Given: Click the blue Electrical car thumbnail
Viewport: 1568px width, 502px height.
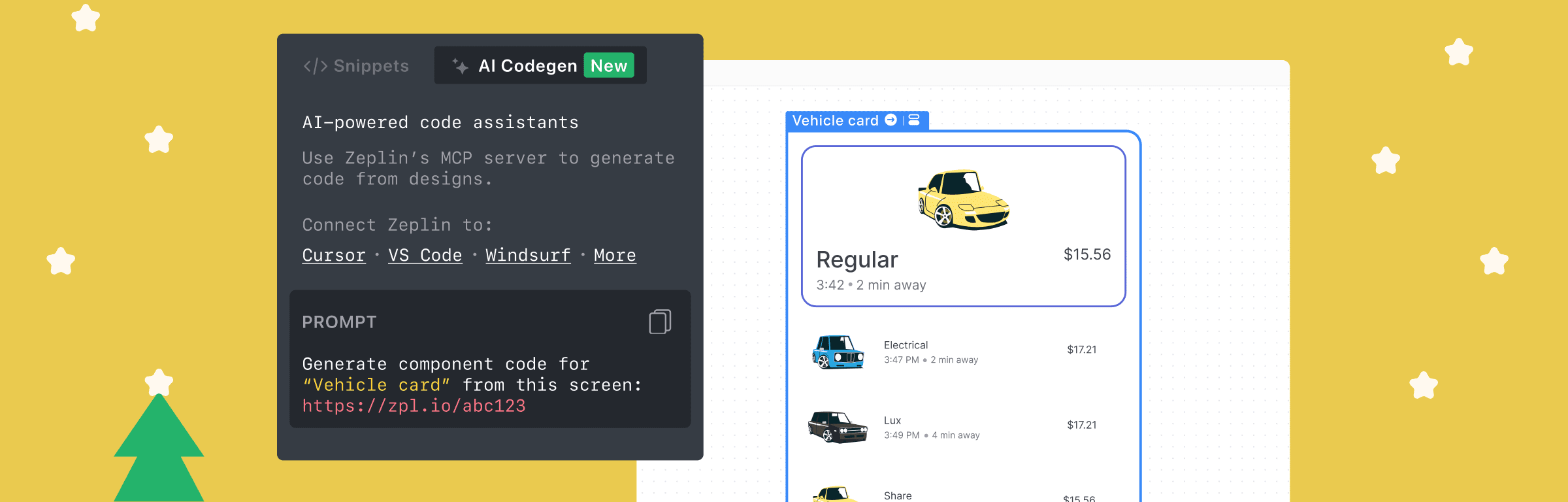Looking at the screenshot, I should pyautogui.click(x=838, y=352).
